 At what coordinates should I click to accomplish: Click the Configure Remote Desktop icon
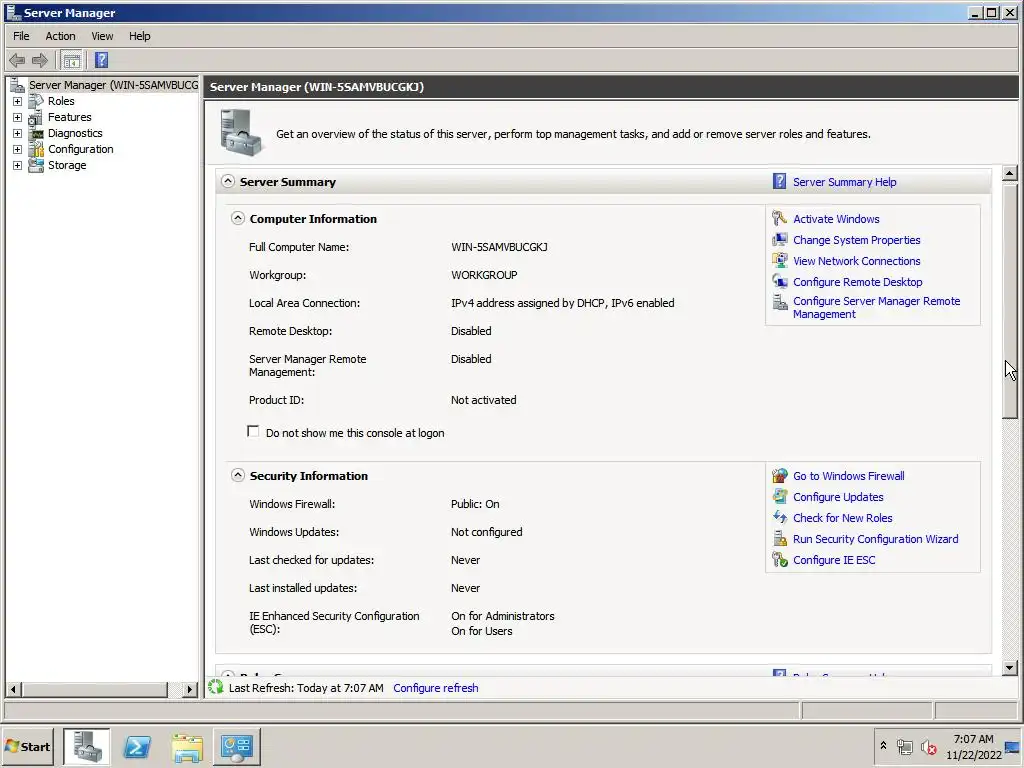(779, 281)
